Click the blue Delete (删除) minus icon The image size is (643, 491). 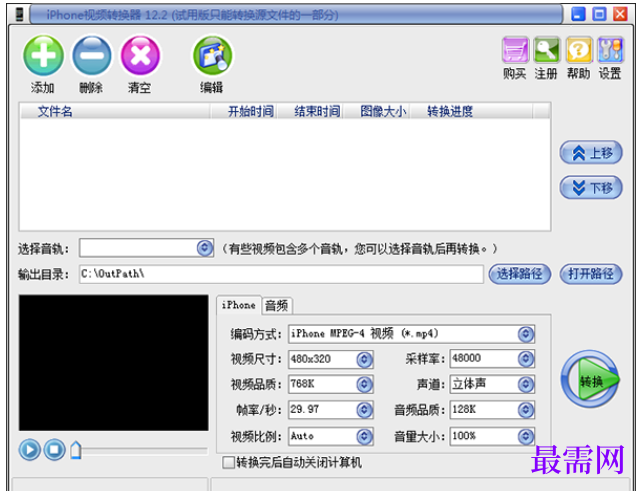[x=91, y=55]
